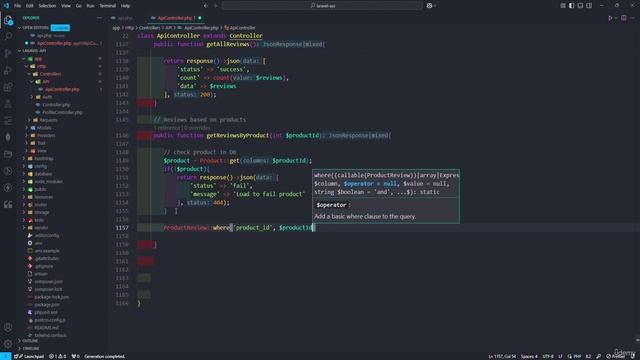640x360 pixels.
Task: Click the quote marks activity bar icon
Action: 8,204
